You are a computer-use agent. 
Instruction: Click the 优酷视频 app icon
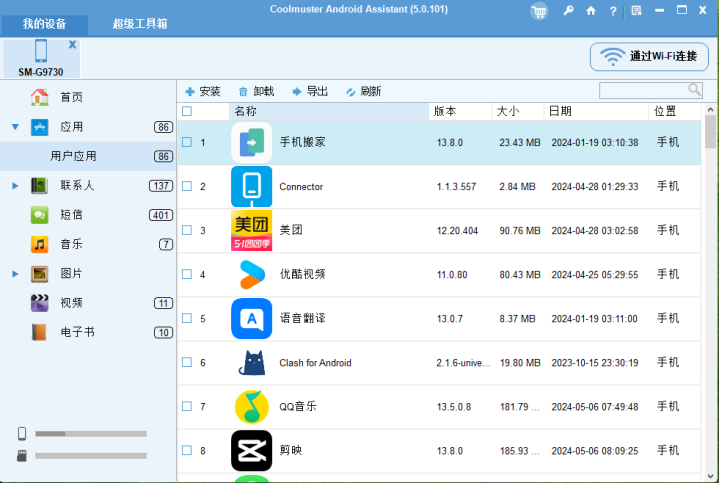(251, 274)
